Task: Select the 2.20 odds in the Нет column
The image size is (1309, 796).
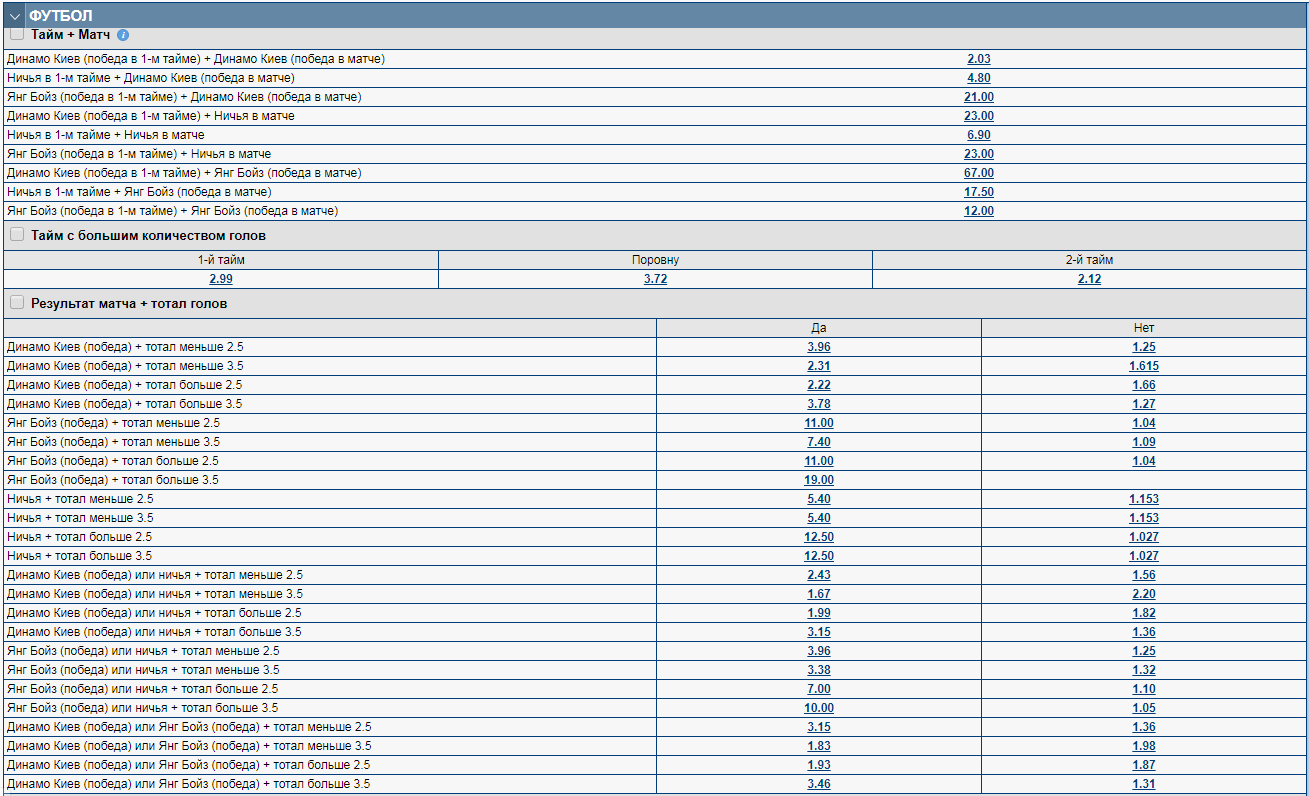Action: [1144, 594]
